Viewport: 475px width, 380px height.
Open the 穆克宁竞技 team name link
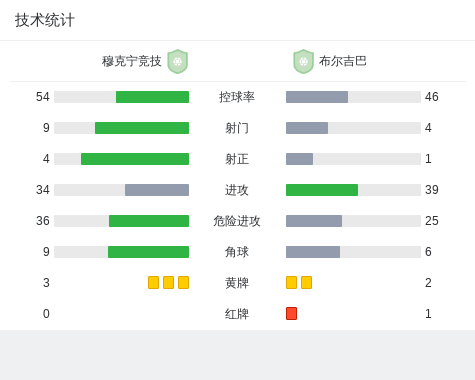(132, 61)
